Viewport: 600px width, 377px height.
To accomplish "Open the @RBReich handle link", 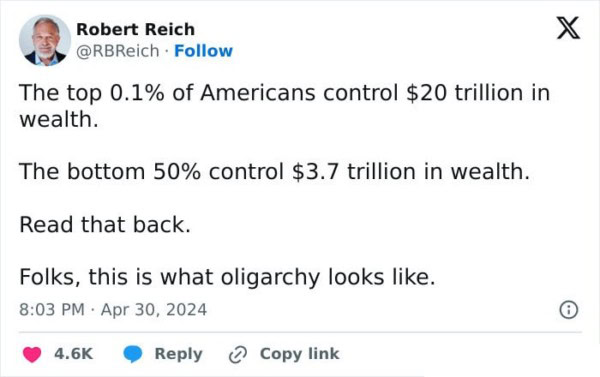I will click(117, 51).
